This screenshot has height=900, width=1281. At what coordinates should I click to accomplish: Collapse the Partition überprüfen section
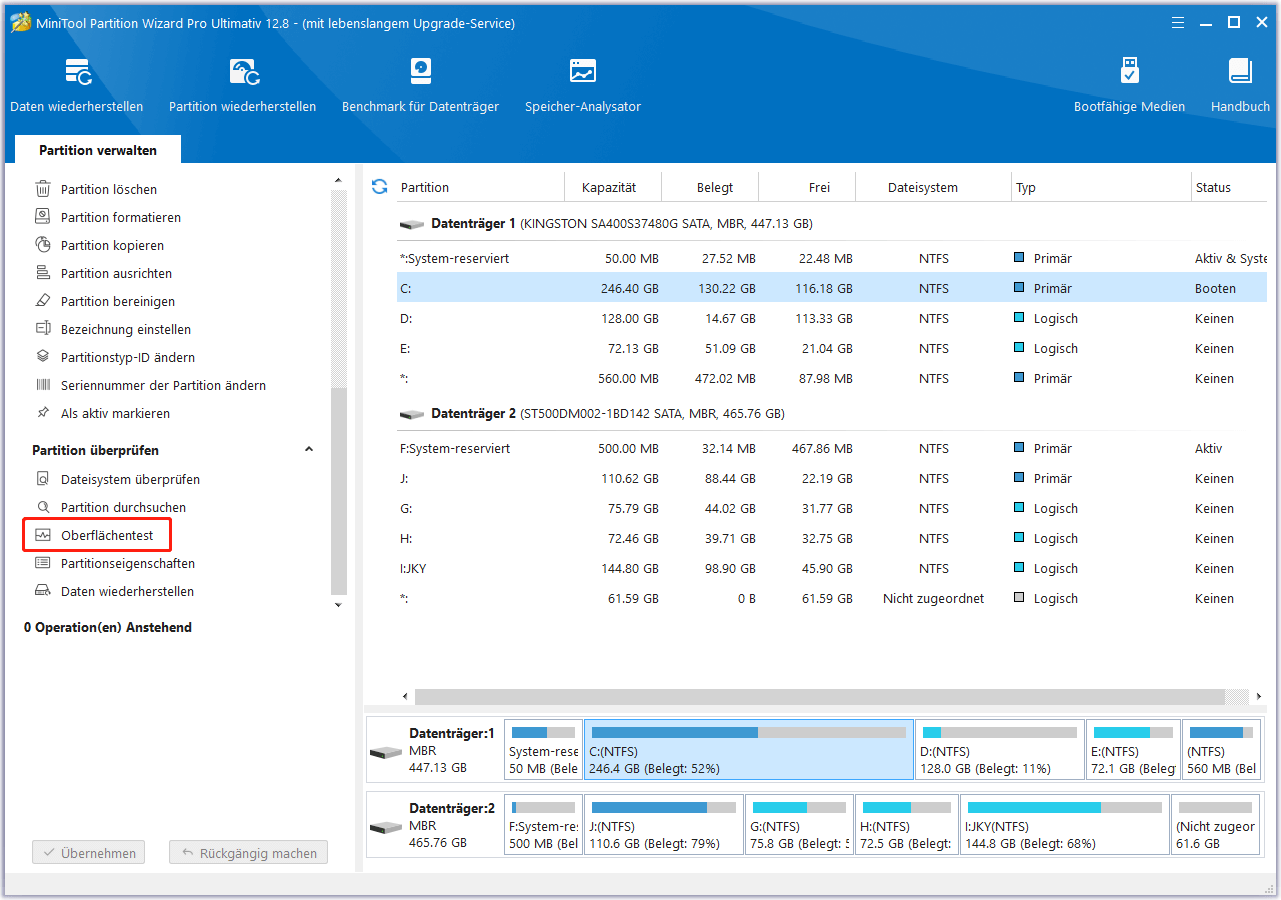[309, 450]
